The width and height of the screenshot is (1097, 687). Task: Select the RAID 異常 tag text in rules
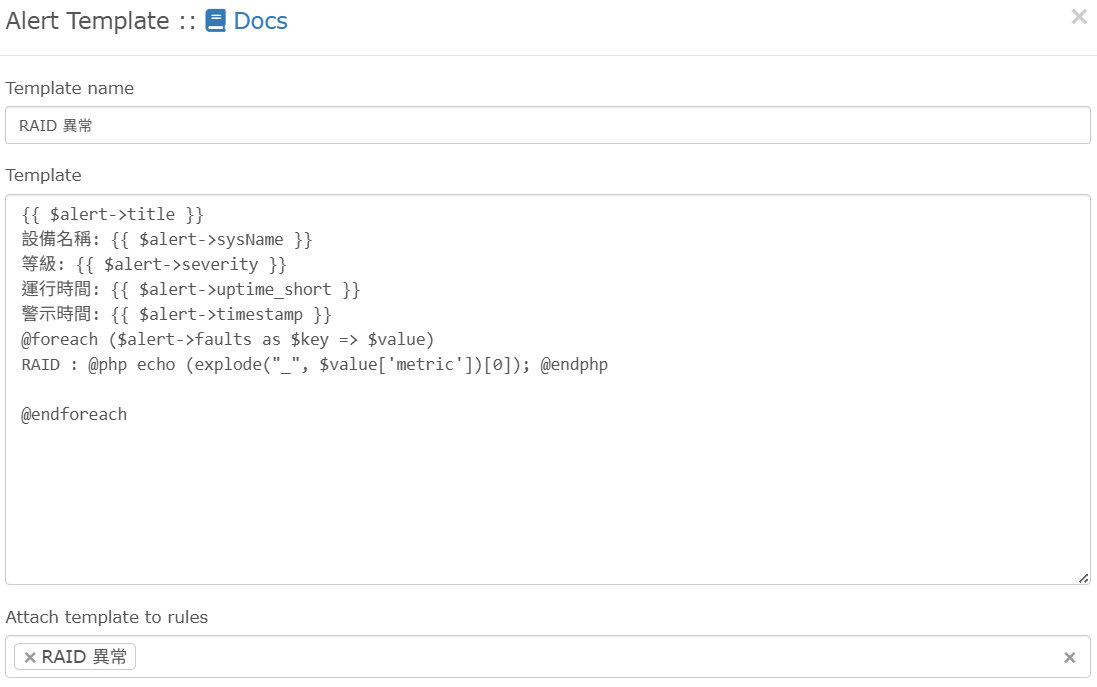(84, 657)
